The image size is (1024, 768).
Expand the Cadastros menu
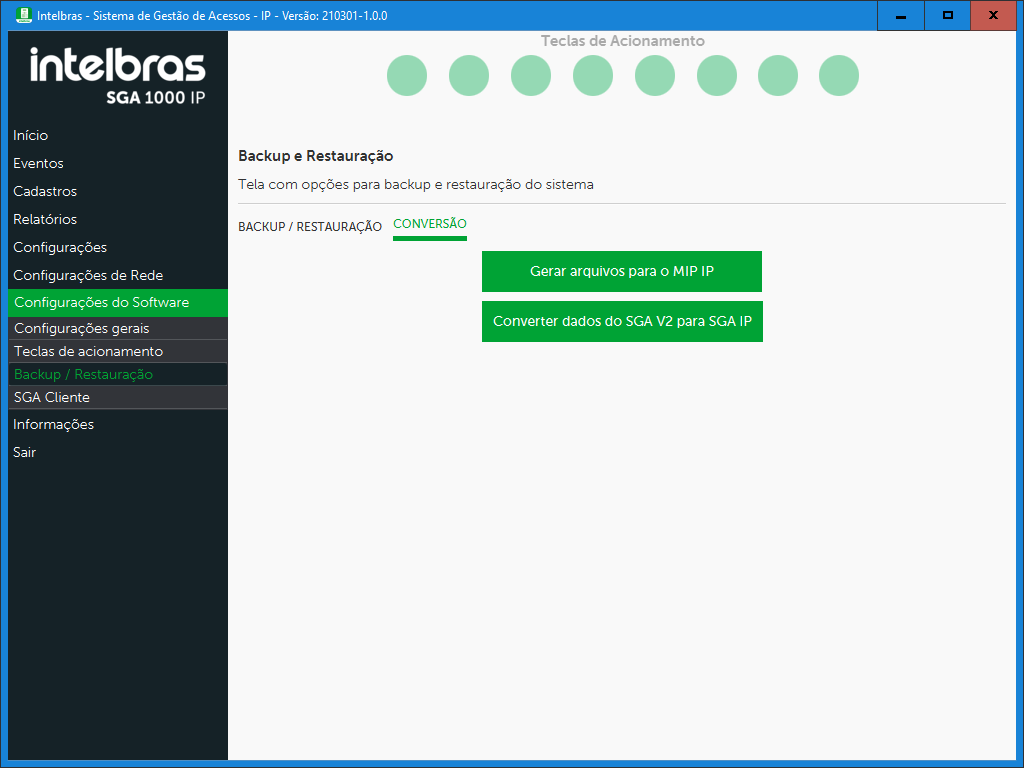pos(45,191)
